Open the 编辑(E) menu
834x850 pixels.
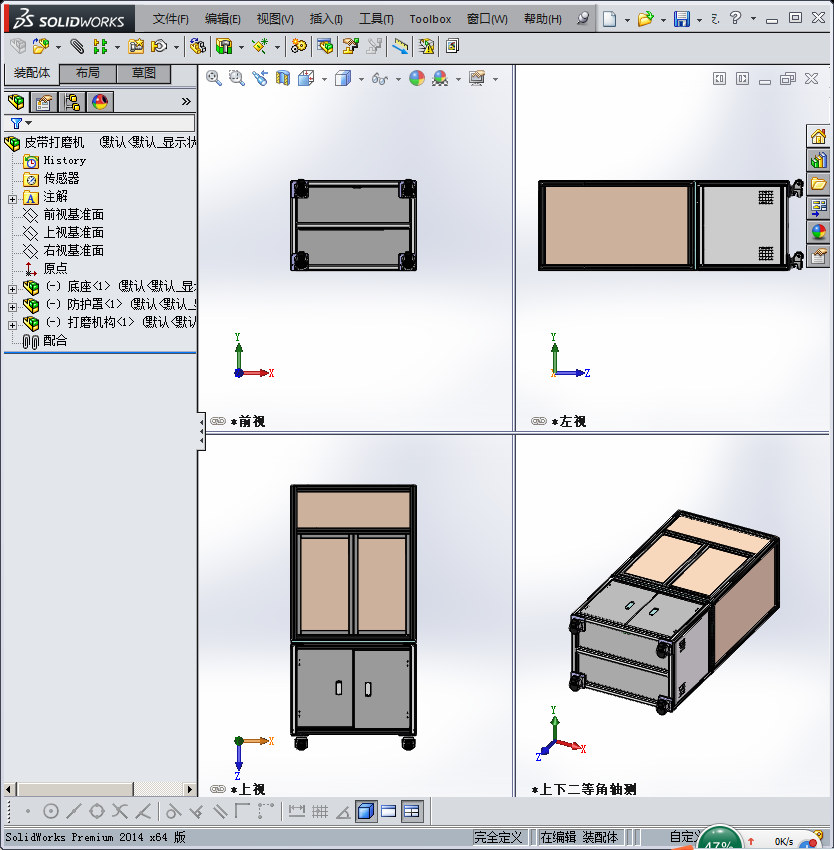pyautogui.click(x=222, y=19)
